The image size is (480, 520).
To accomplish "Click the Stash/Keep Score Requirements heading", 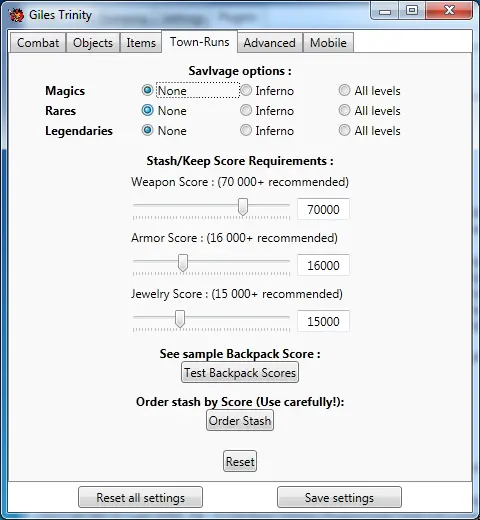I will click(x=240, y=161).
